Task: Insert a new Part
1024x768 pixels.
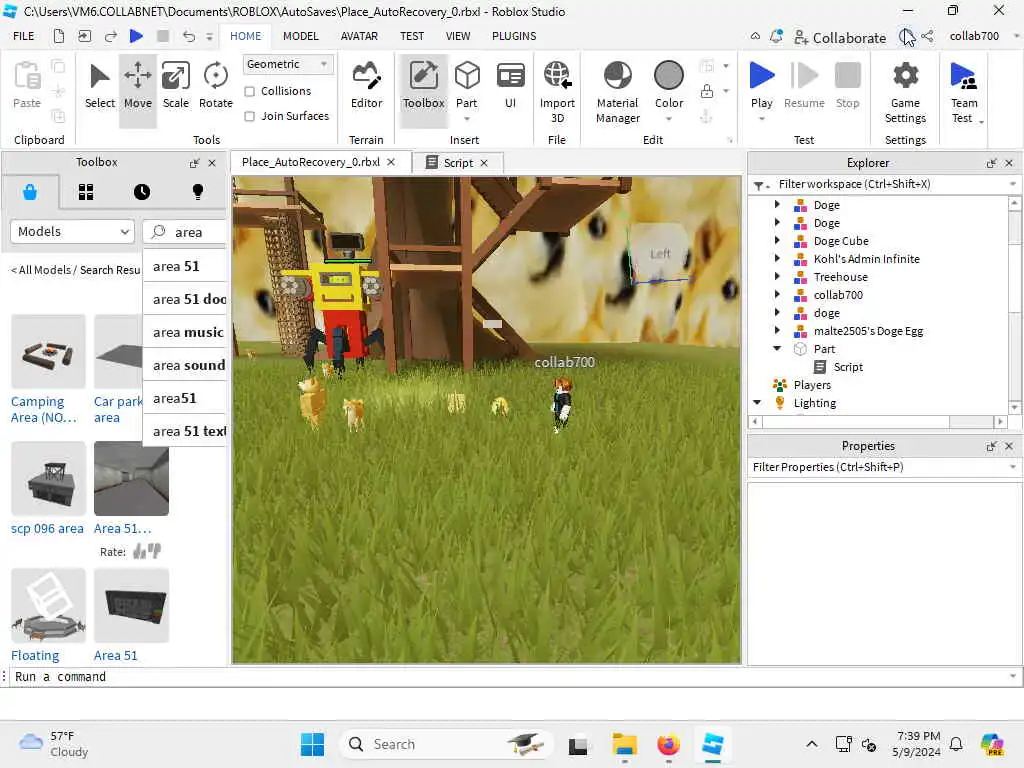Action: 467,84
